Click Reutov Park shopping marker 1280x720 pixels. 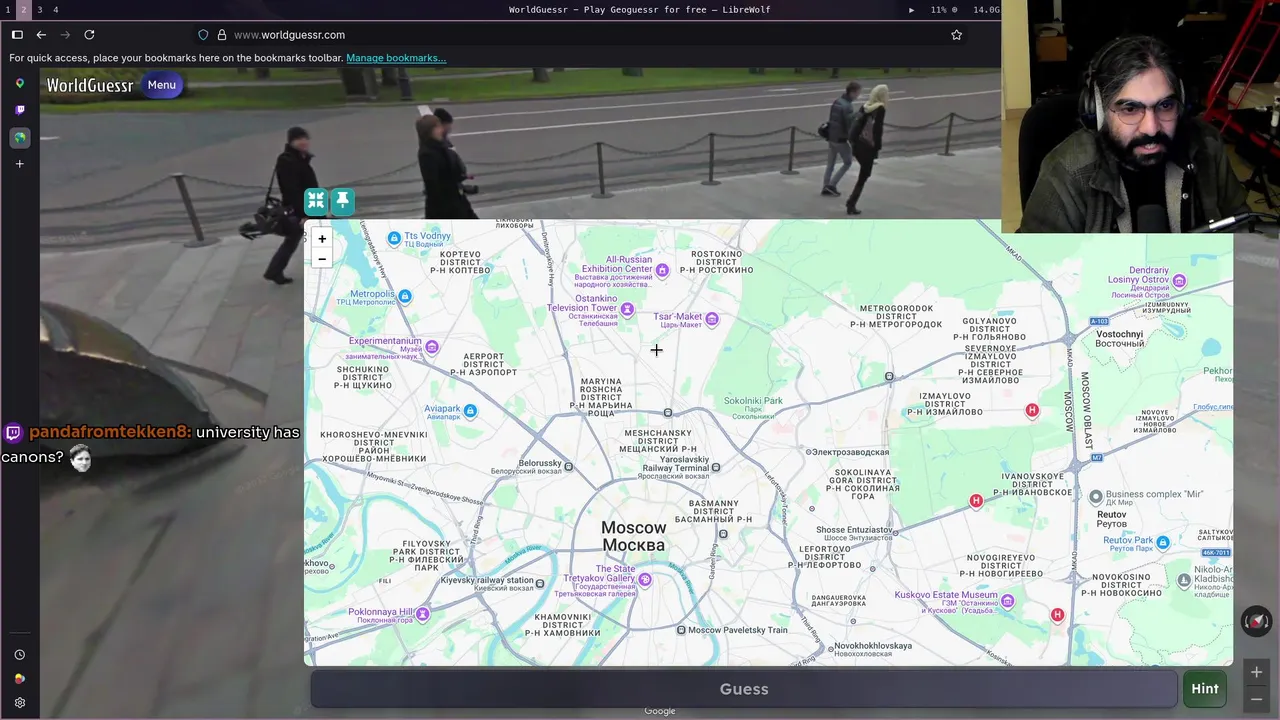[1162, 542]
